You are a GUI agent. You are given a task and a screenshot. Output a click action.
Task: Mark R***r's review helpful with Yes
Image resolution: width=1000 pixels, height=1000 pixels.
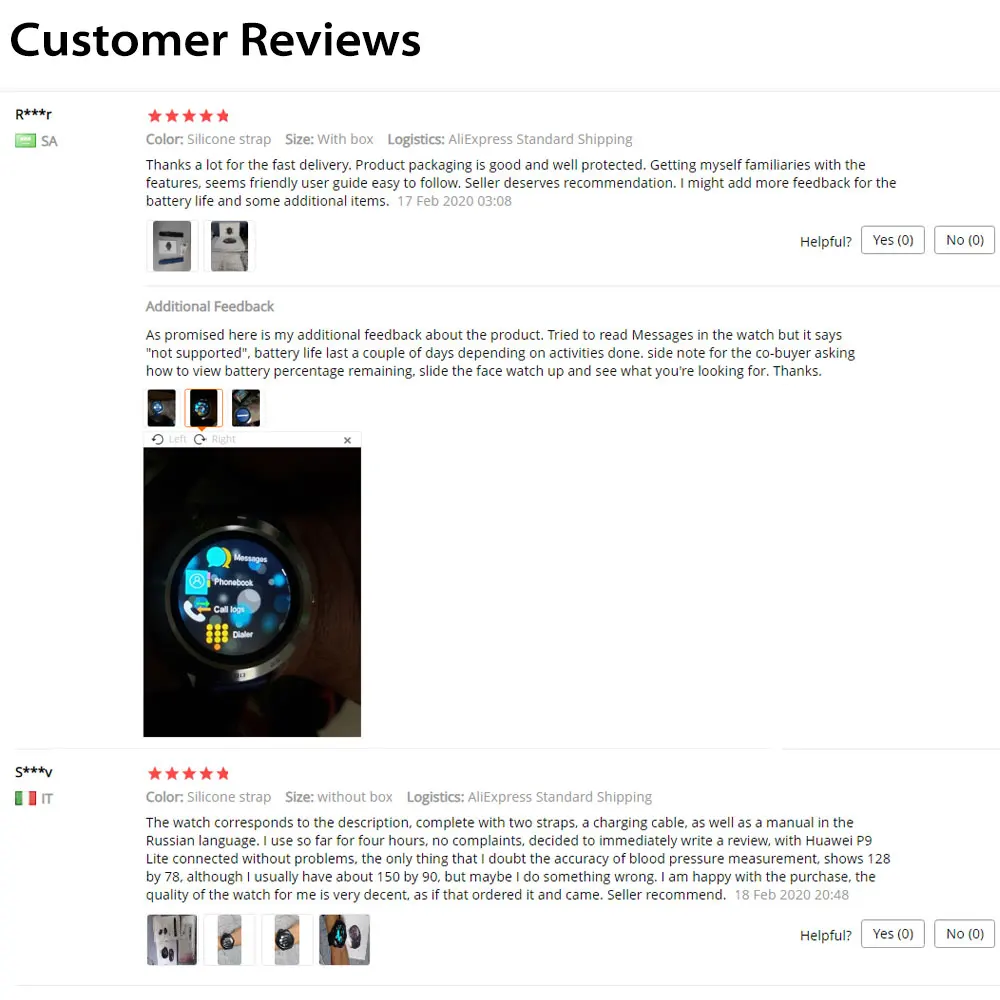pos(892,240)
